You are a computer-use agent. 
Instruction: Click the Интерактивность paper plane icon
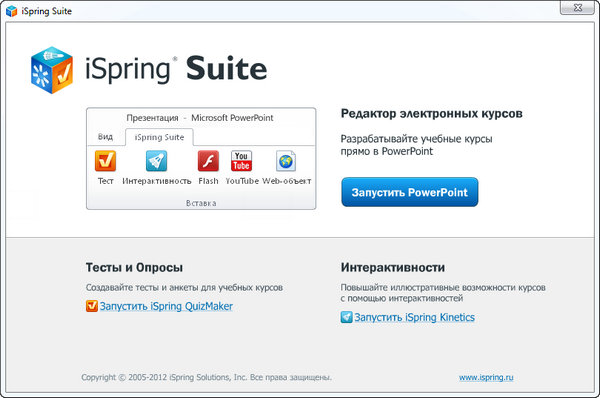coord(156,161)
